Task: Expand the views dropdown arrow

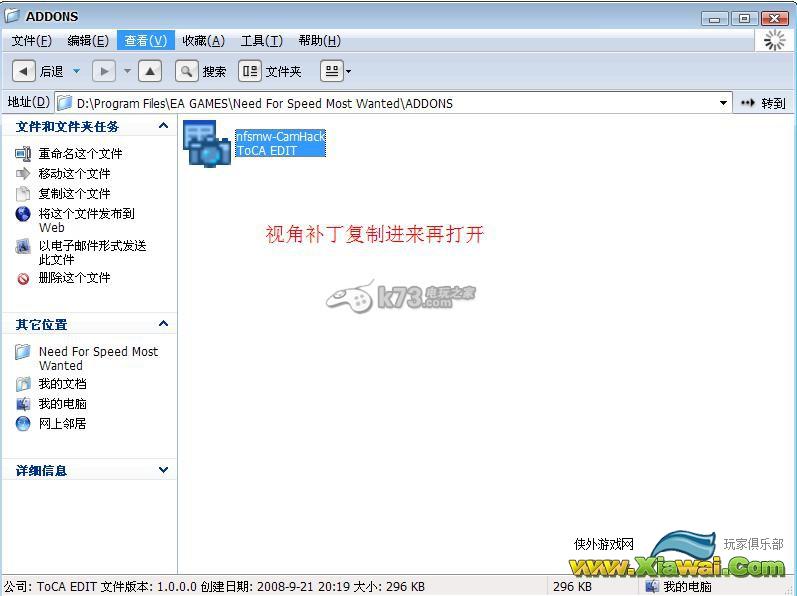Action: click(x=349, y=72)
